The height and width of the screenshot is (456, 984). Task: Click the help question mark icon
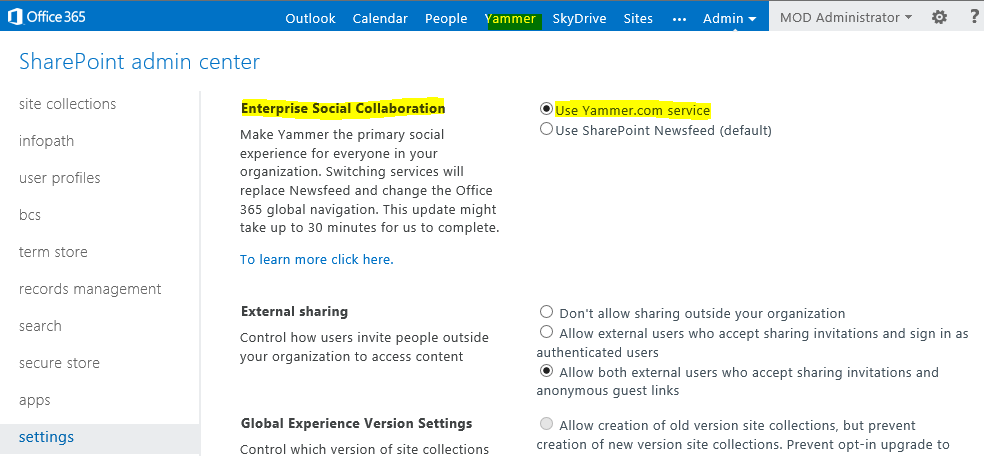point(971,17)
